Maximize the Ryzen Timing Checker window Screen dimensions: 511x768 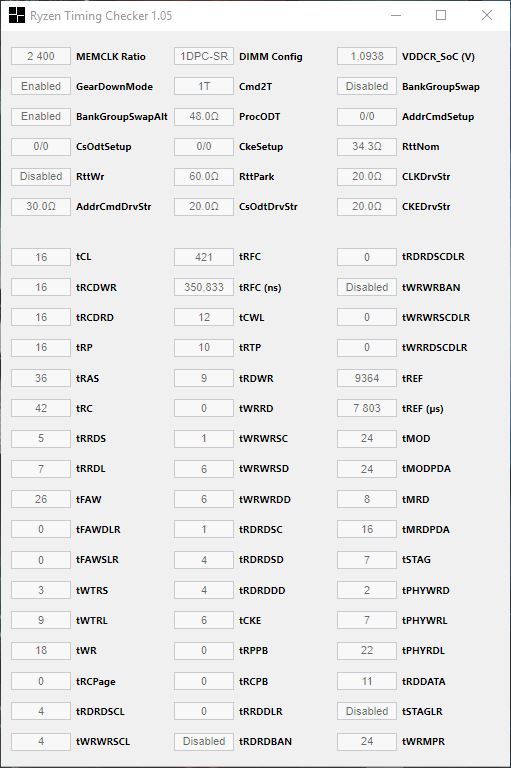[441, 15]
